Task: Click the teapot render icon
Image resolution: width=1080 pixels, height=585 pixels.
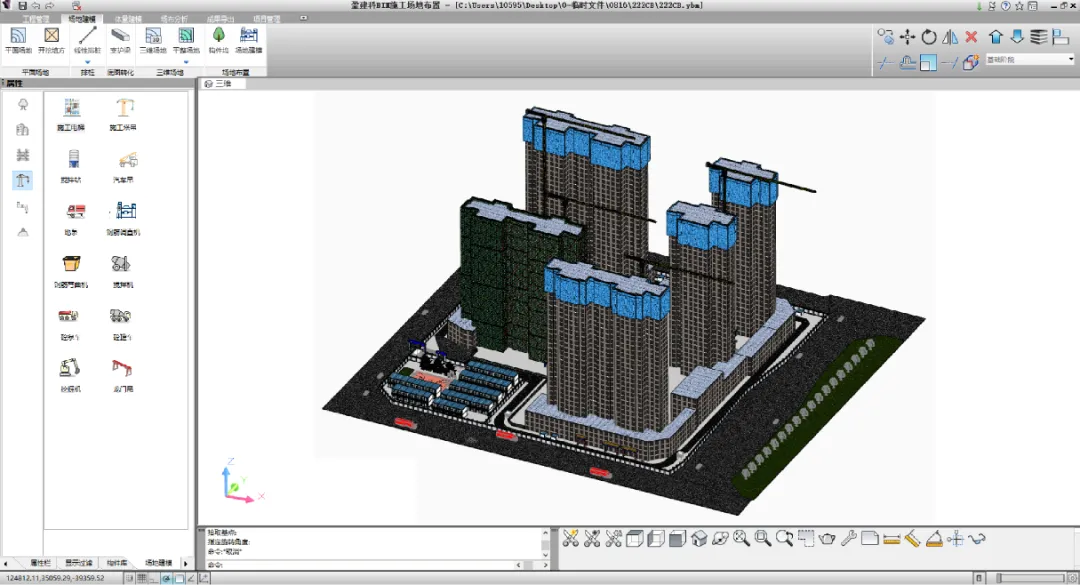Action: pos(827,539)
